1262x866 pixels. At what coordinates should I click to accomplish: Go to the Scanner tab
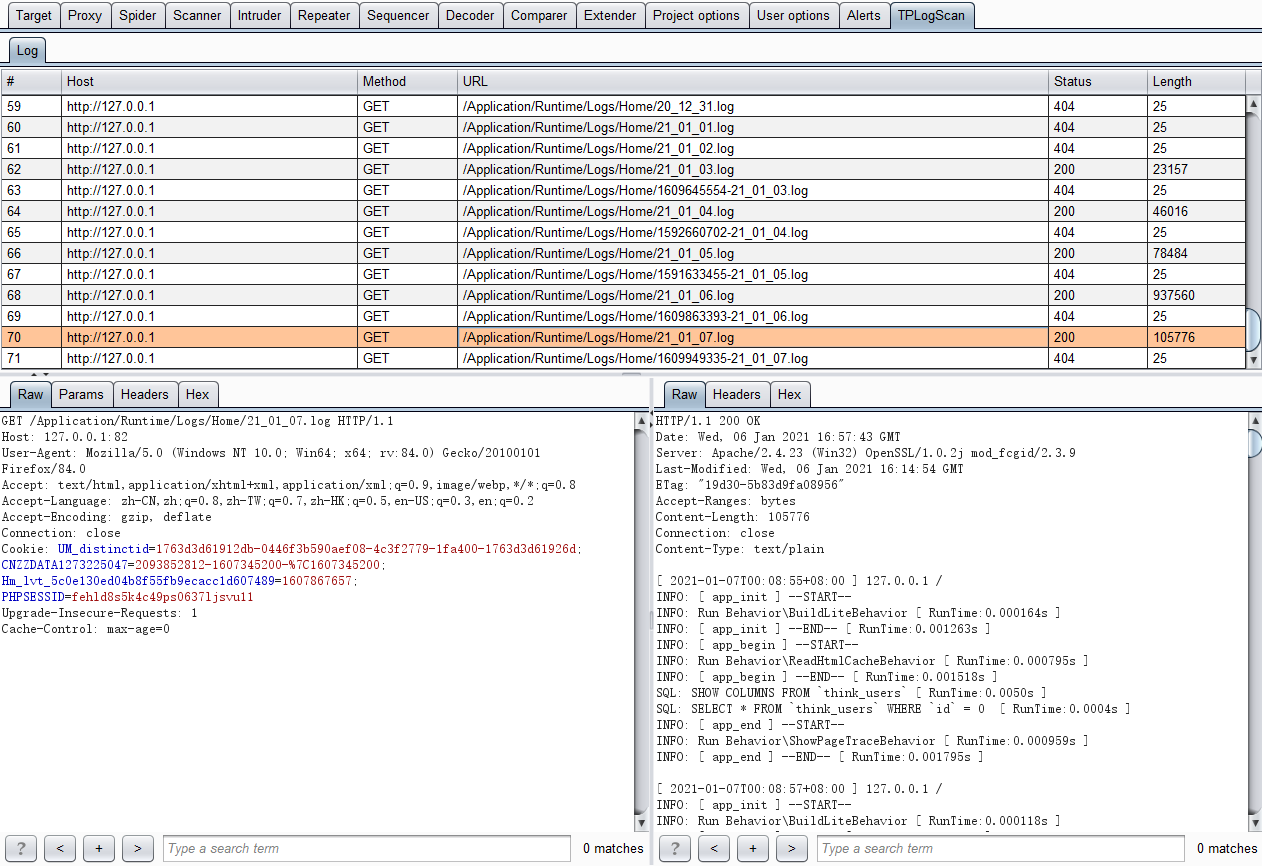(x=197, y=15)
